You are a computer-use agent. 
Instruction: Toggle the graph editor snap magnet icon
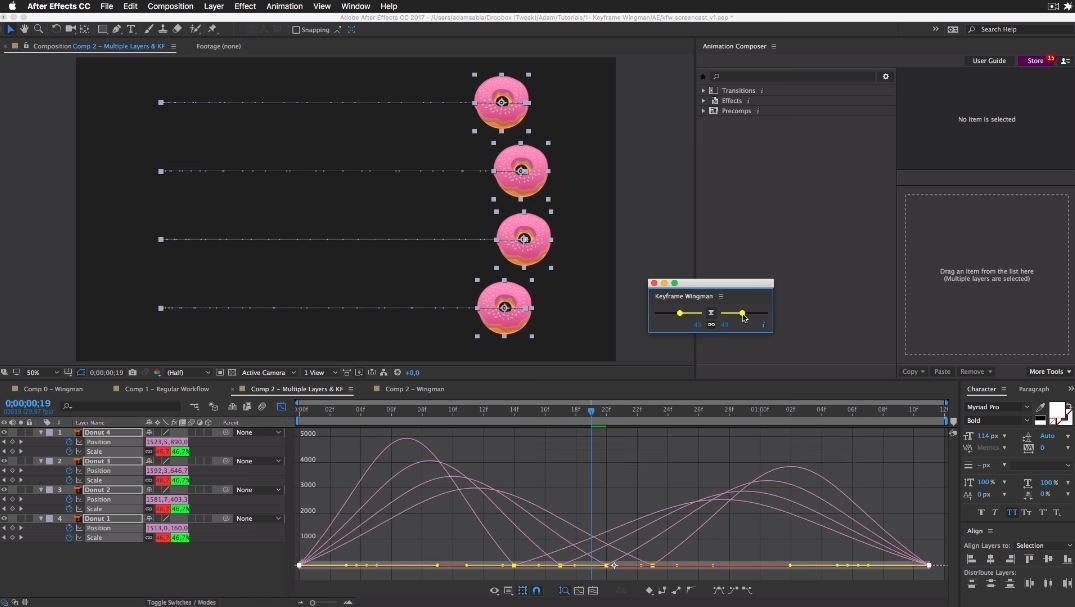[536, 590]
